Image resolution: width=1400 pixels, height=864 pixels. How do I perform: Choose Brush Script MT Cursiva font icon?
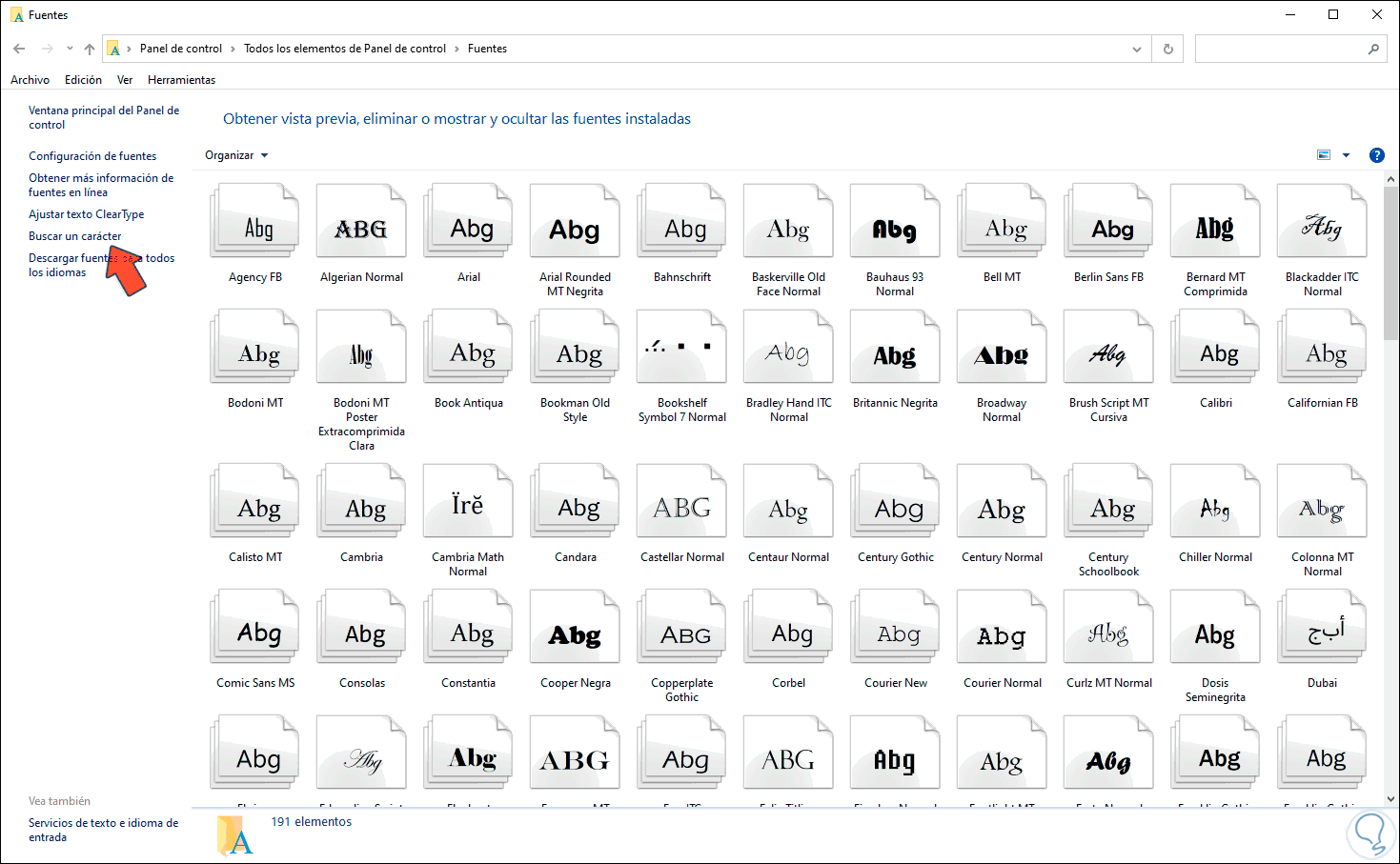[1108, 347]
